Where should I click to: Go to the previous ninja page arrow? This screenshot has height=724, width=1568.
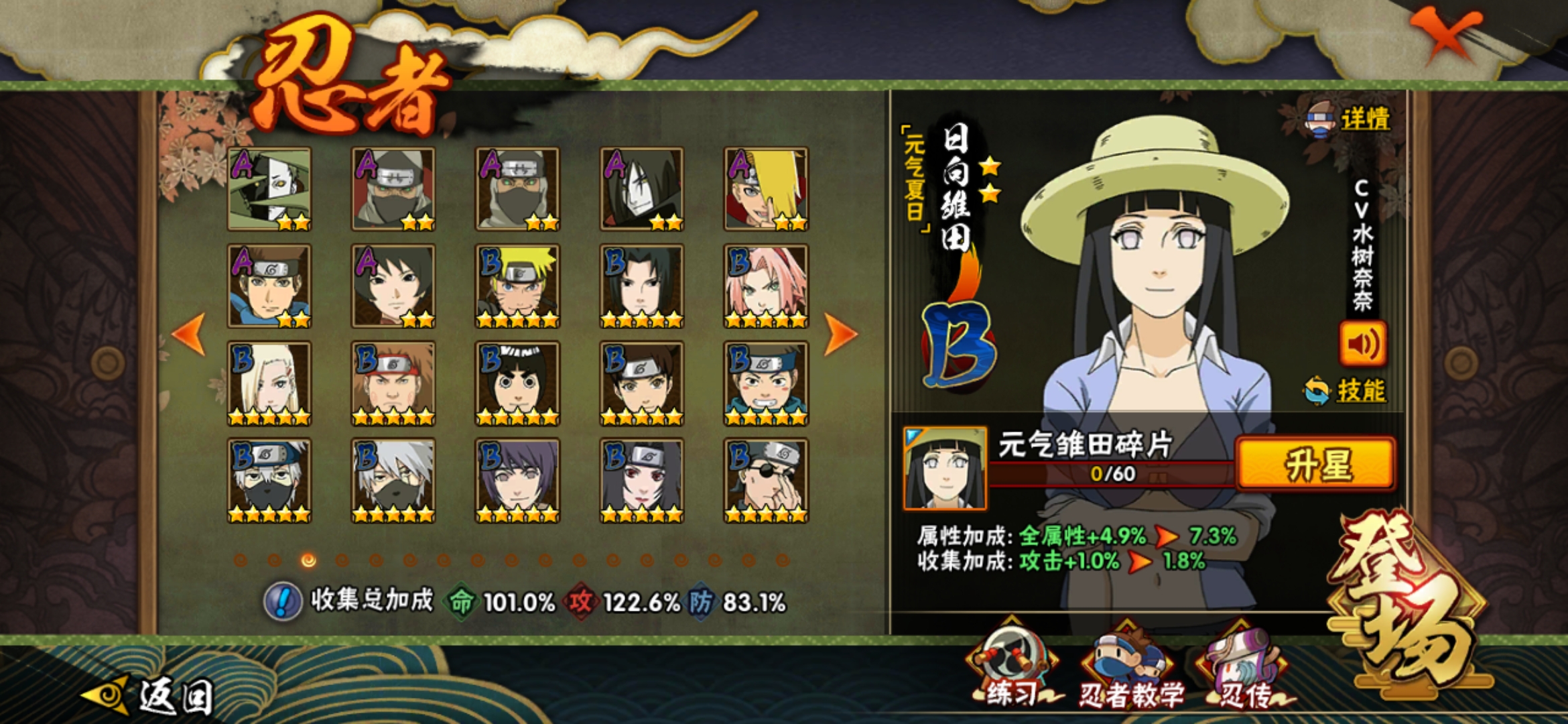click(x=189, y=333)
